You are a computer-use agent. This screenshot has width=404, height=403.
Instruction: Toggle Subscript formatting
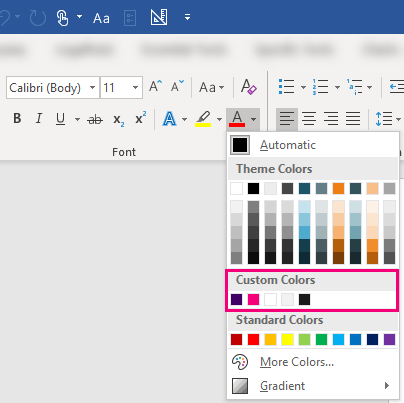pyautogui.click(x=118, y=120)
